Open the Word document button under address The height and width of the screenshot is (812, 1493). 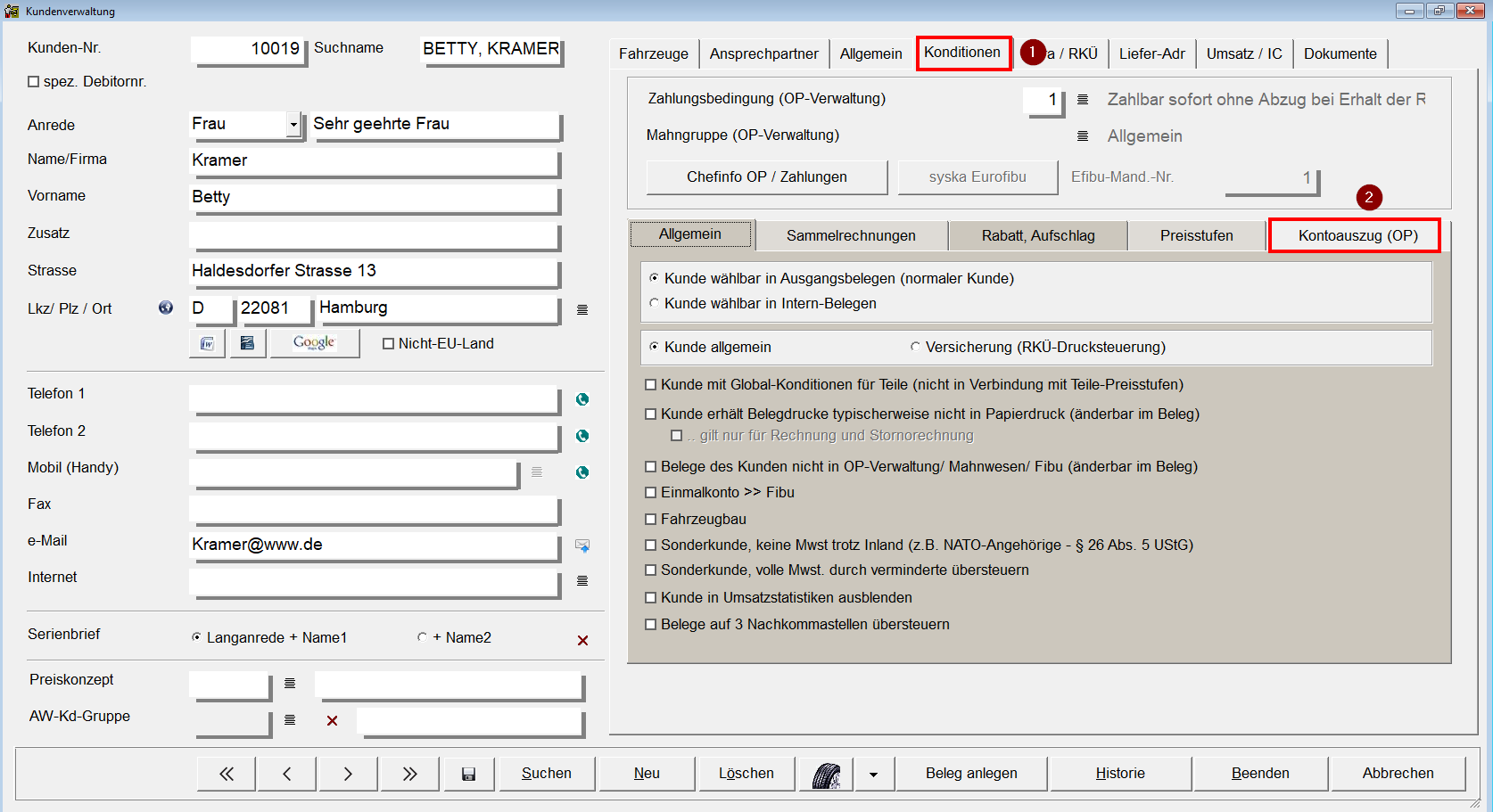click(208, 343)
